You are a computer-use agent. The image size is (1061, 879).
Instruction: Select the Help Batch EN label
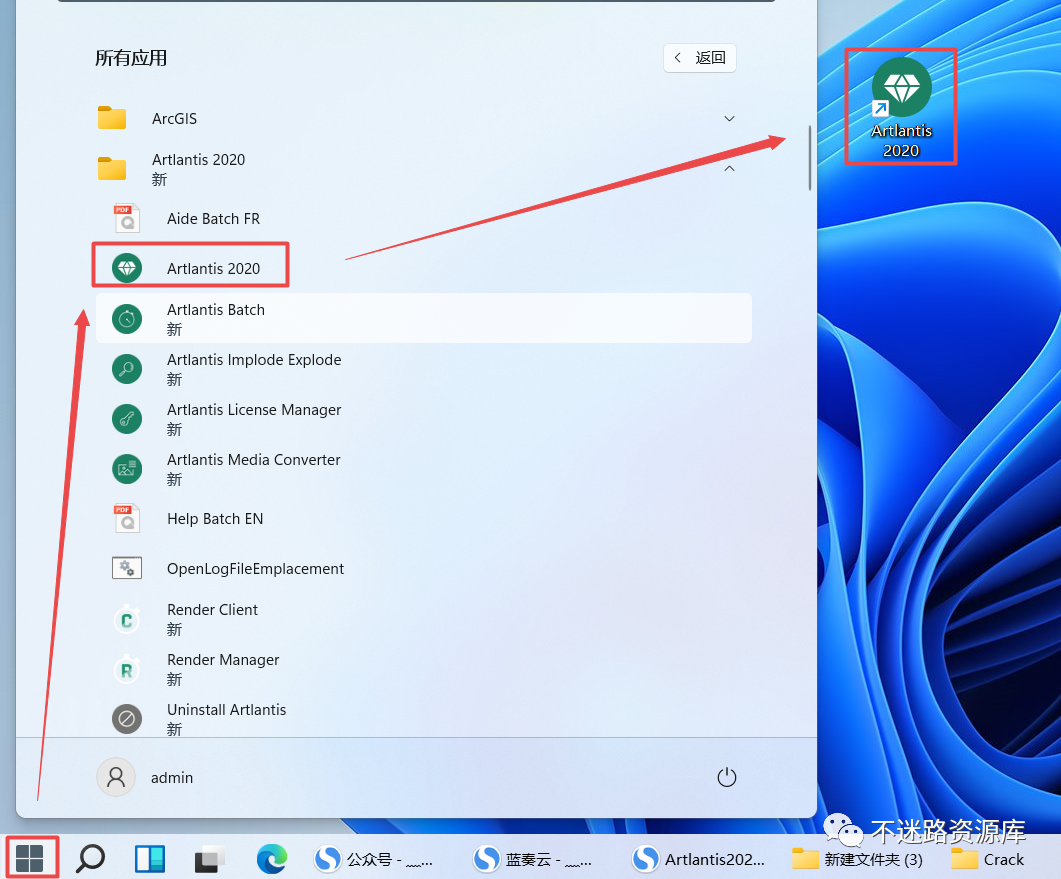[215, 519]
